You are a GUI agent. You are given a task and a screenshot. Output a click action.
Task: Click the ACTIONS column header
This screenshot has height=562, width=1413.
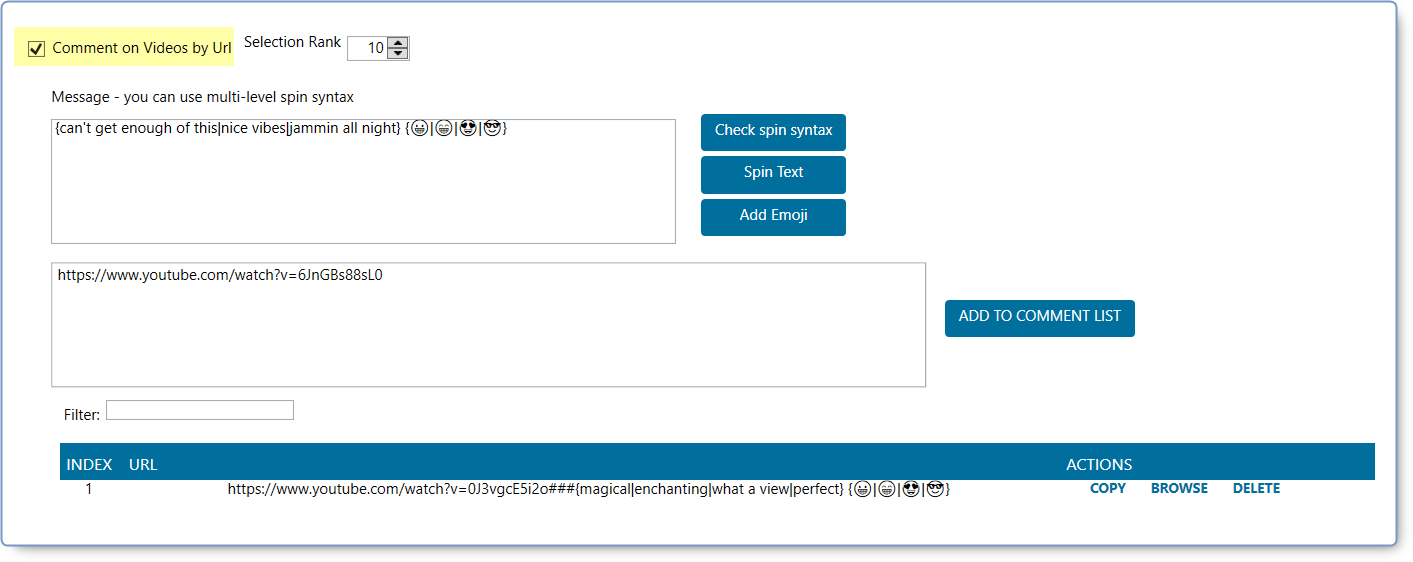1099,464
